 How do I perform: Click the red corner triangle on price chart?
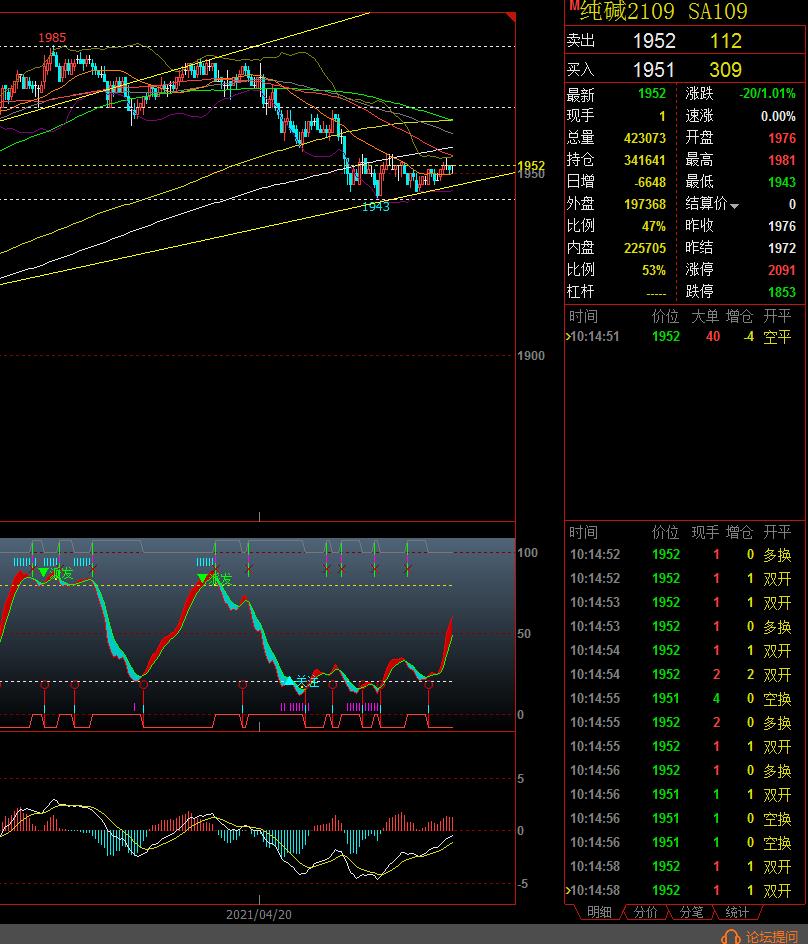(x=512, y=17)
